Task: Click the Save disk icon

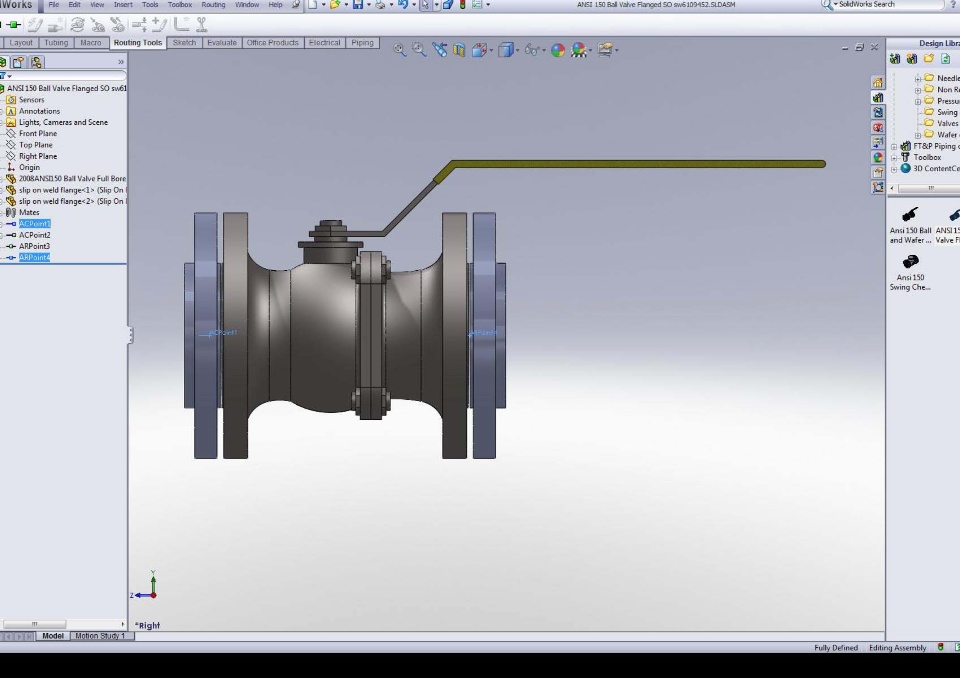Action: point(358,5)
